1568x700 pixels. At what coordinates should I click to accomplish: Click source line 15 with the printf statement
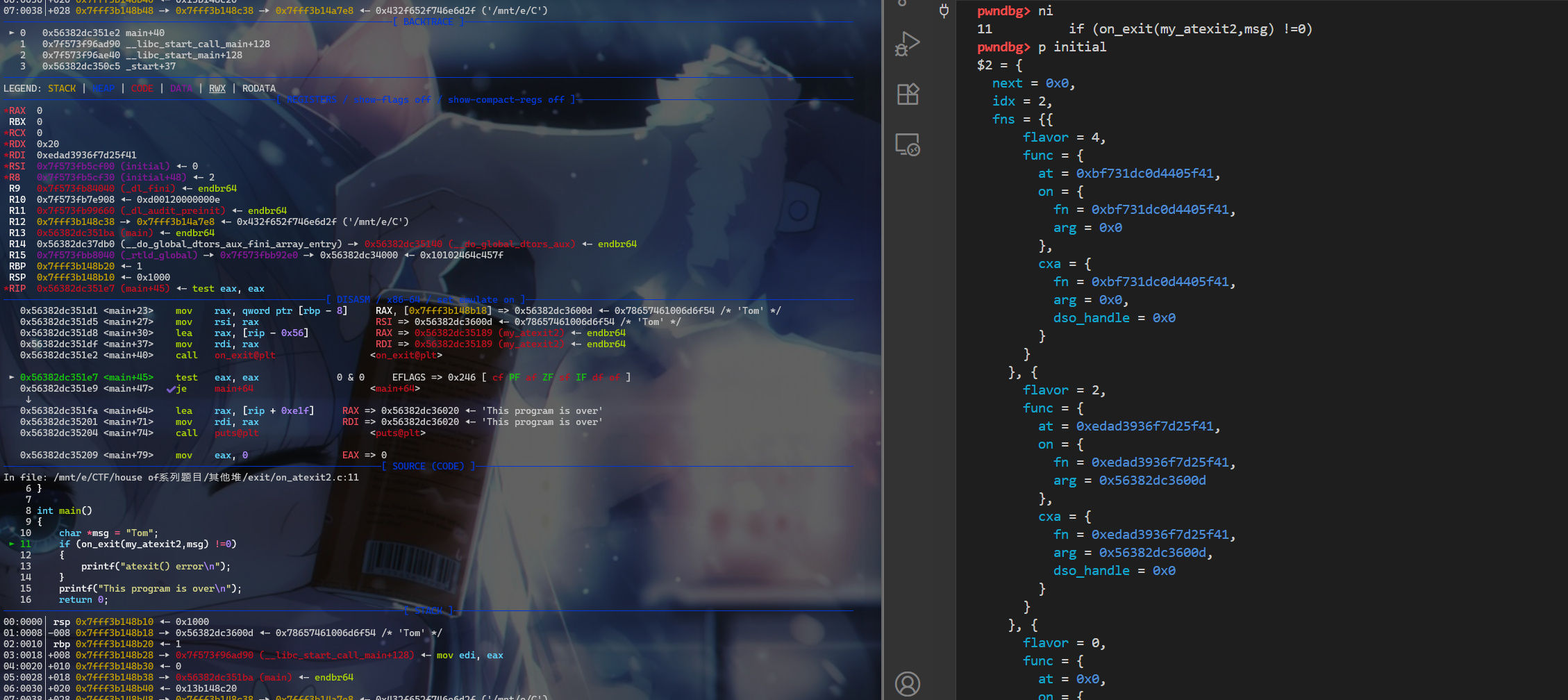150,588
